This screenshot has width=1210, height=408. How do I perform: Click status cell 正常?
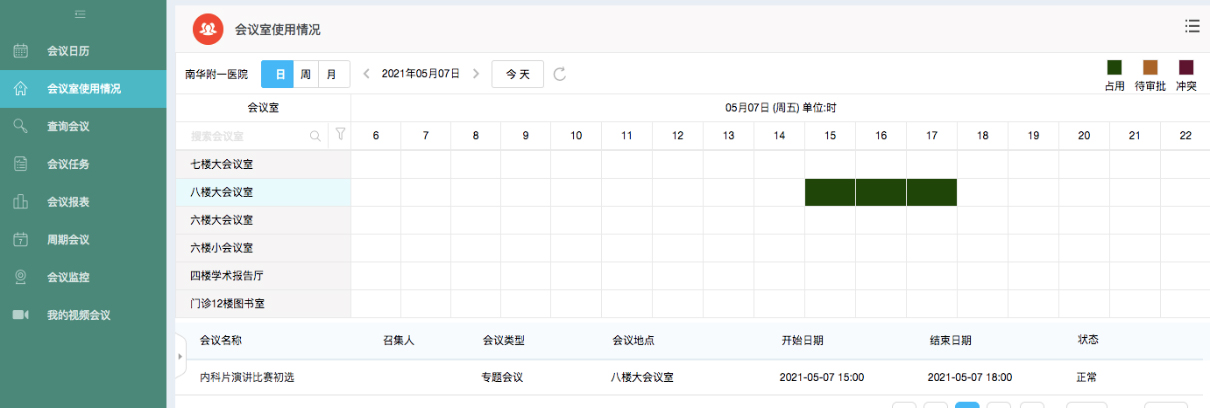pyautogui.click(x=1087, y=378)
